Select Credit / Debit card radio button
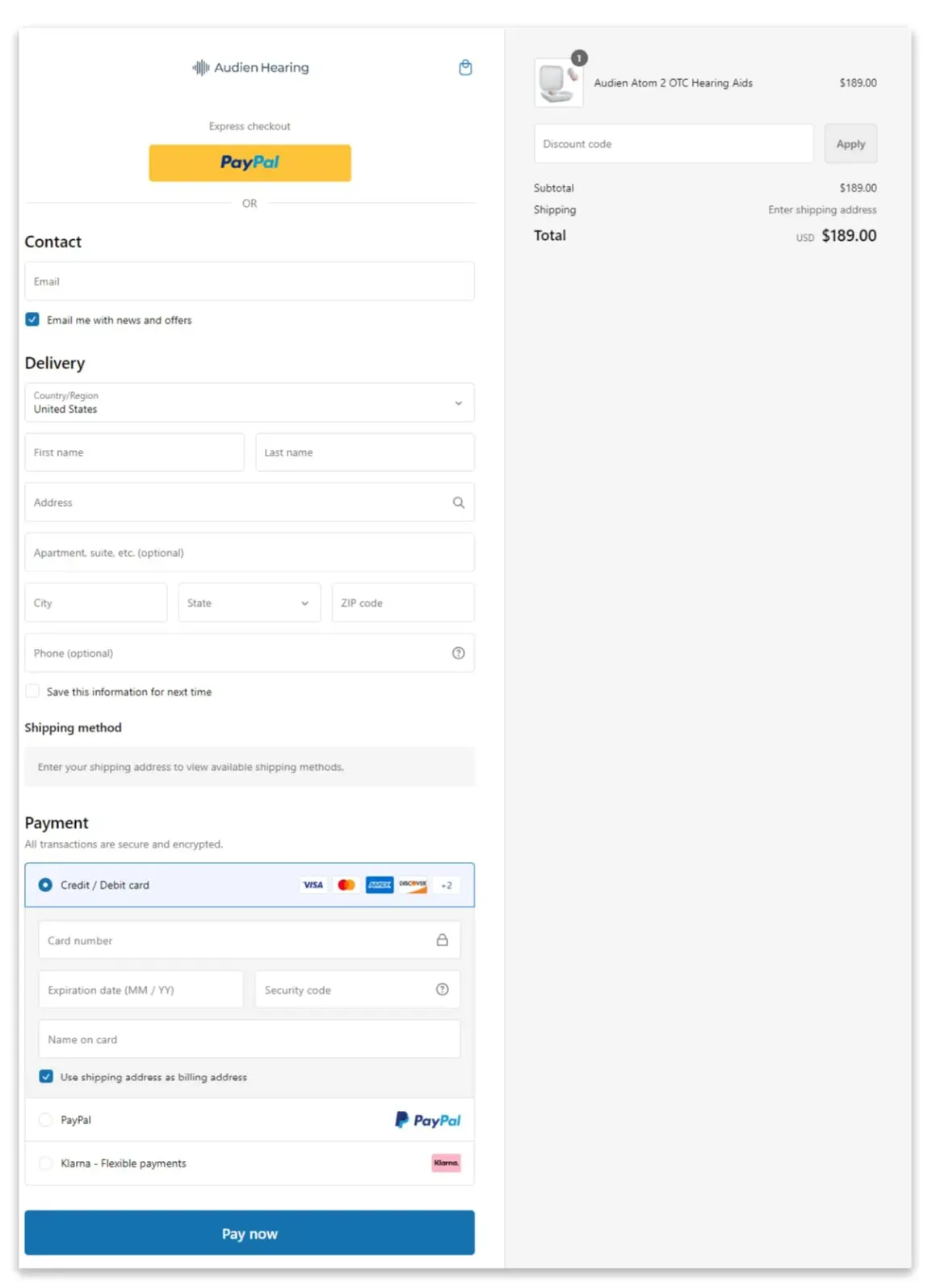 click(45, 885)
